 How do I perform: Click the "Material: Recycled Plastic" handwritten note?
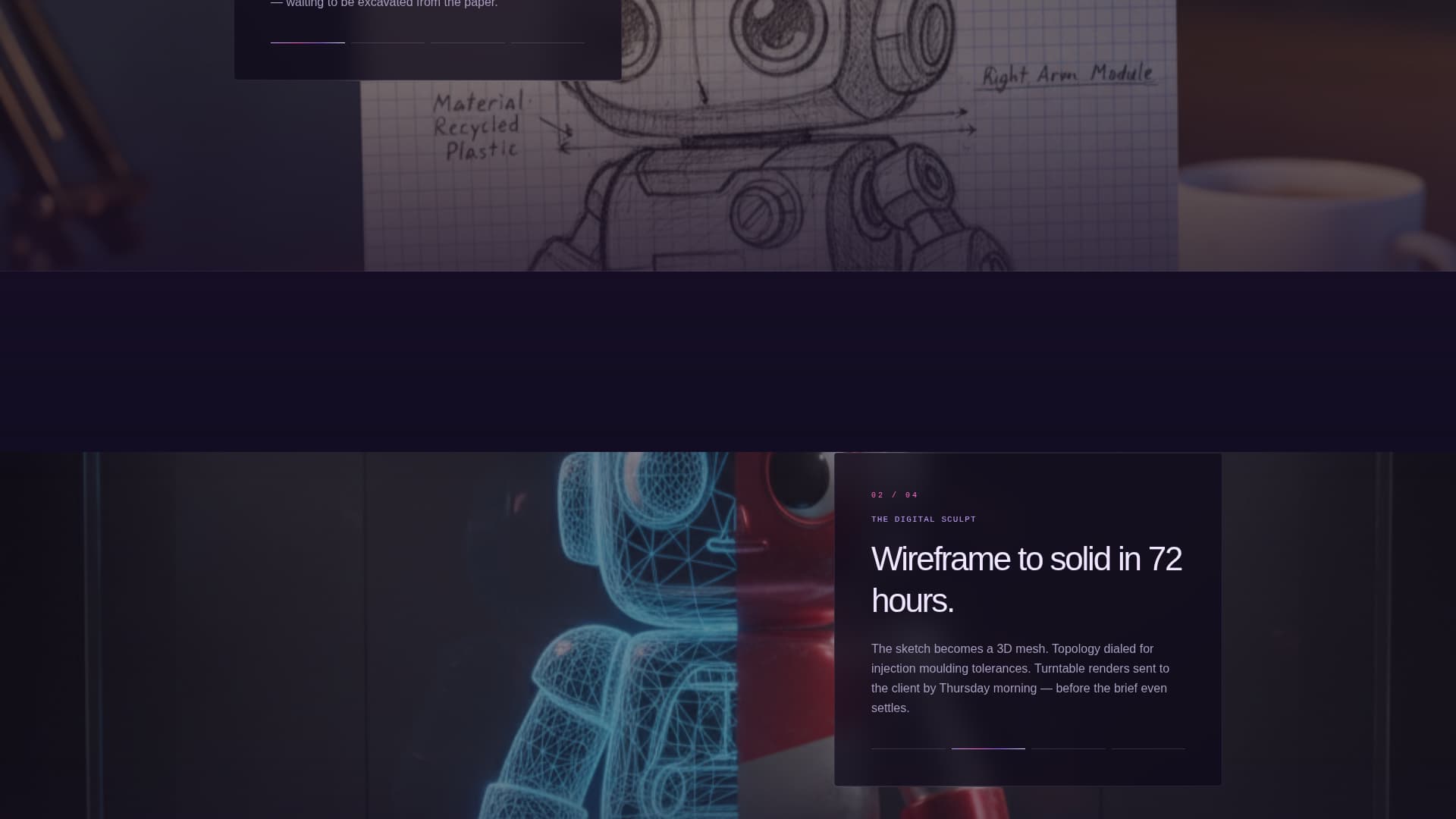click(479, 126)
